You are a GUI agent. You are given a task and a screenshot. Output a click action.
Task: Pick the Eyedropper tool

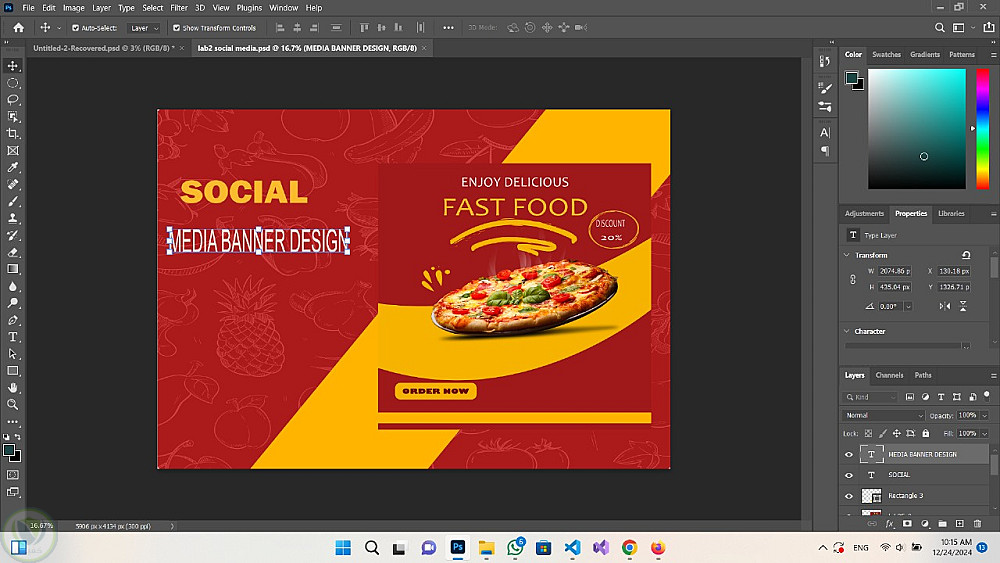13,167
